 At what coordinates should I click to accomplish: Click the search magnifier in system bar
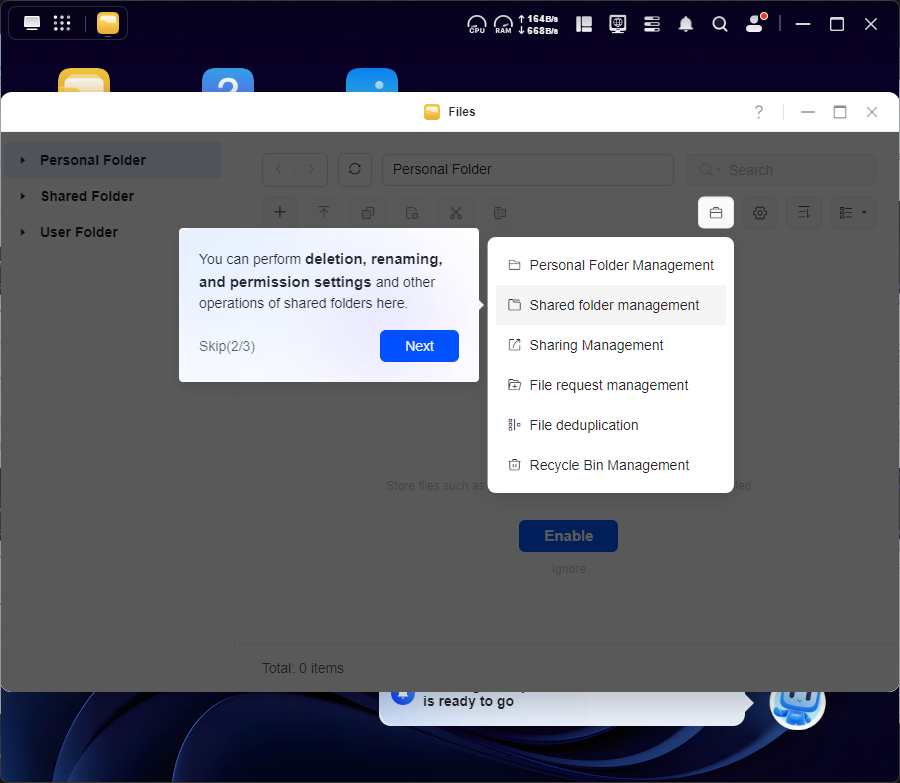click(720, 24)
